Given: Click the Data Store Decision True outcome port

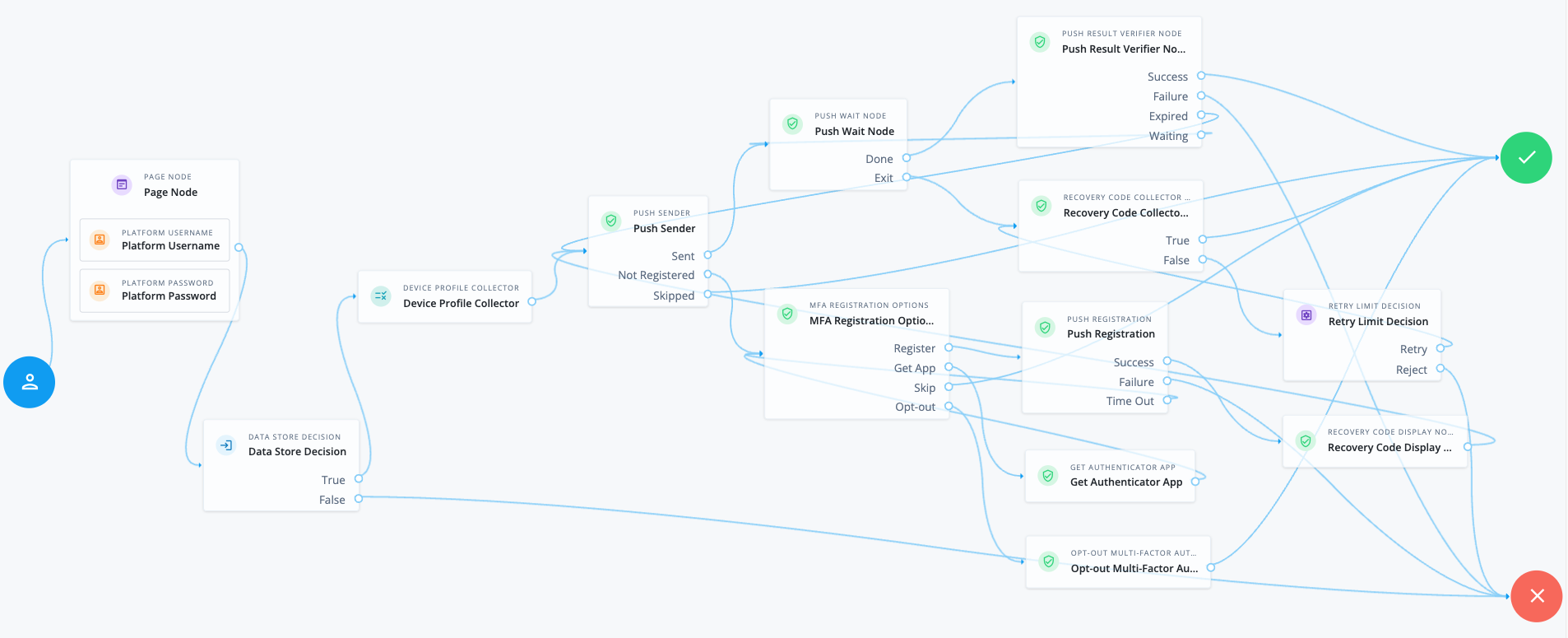Looking at the screenshot, I should point(359,479).
